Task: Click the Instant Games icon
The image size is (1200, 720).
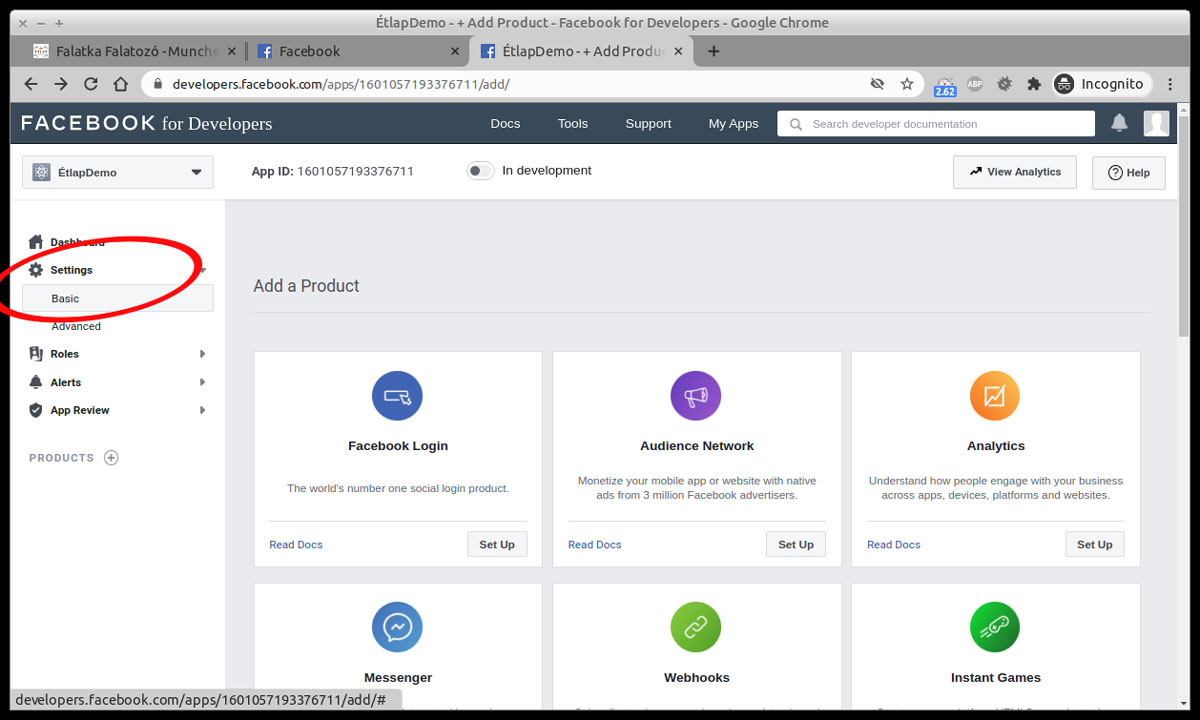Action: (994, 627)
